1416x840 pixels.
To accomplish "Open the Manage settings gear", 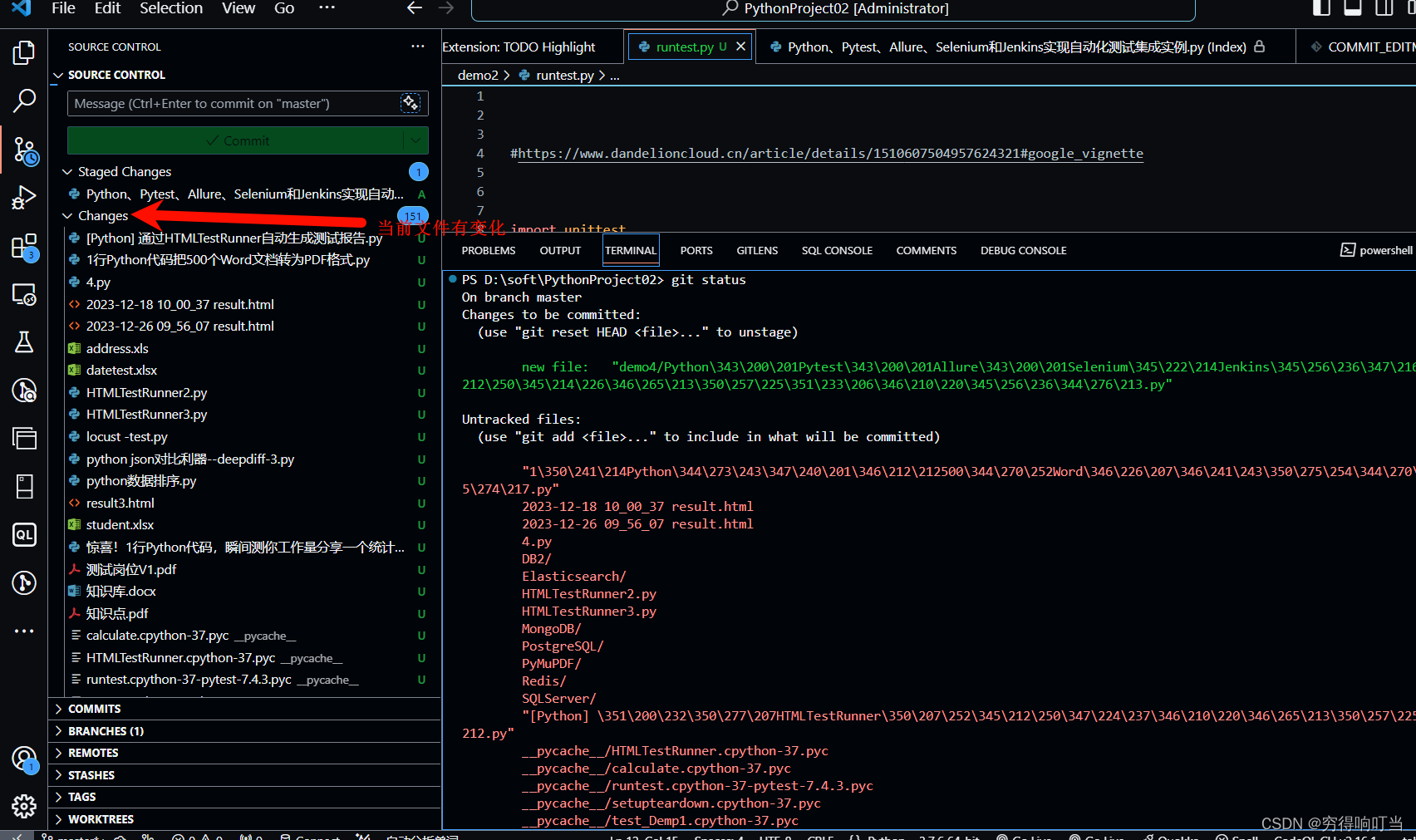I will pos(23,805).
